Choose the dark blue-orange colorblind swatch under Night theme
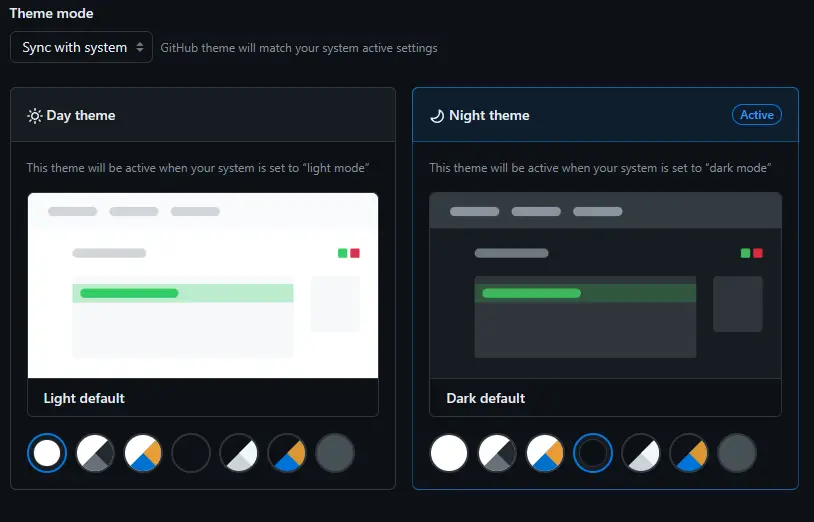The height and width of the screenshot is (522, 814). pos(689,453)
